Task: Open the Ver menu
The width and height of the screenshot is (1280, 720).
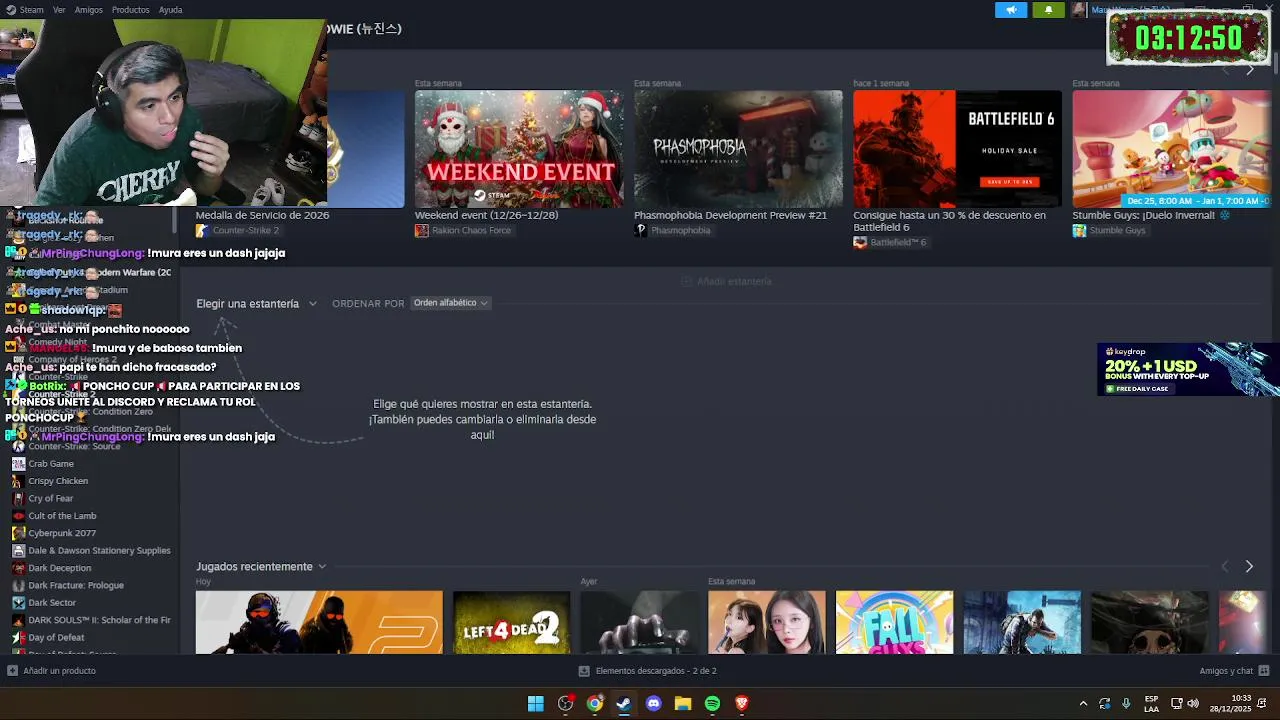Action: tap(59, 10)
